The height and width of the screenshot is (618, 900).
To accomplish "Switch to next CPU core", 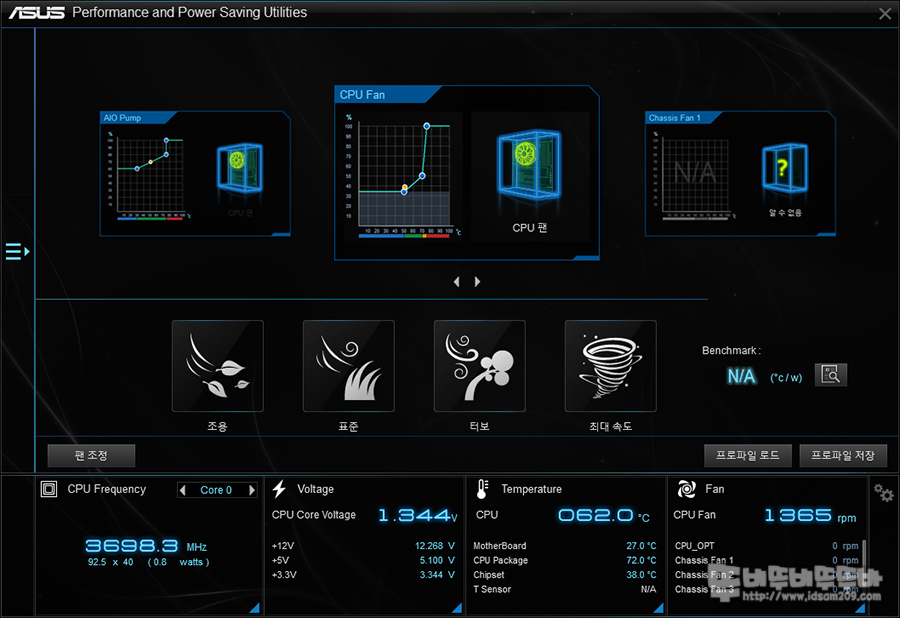I will pyautogui.click(x=251, y=490).
